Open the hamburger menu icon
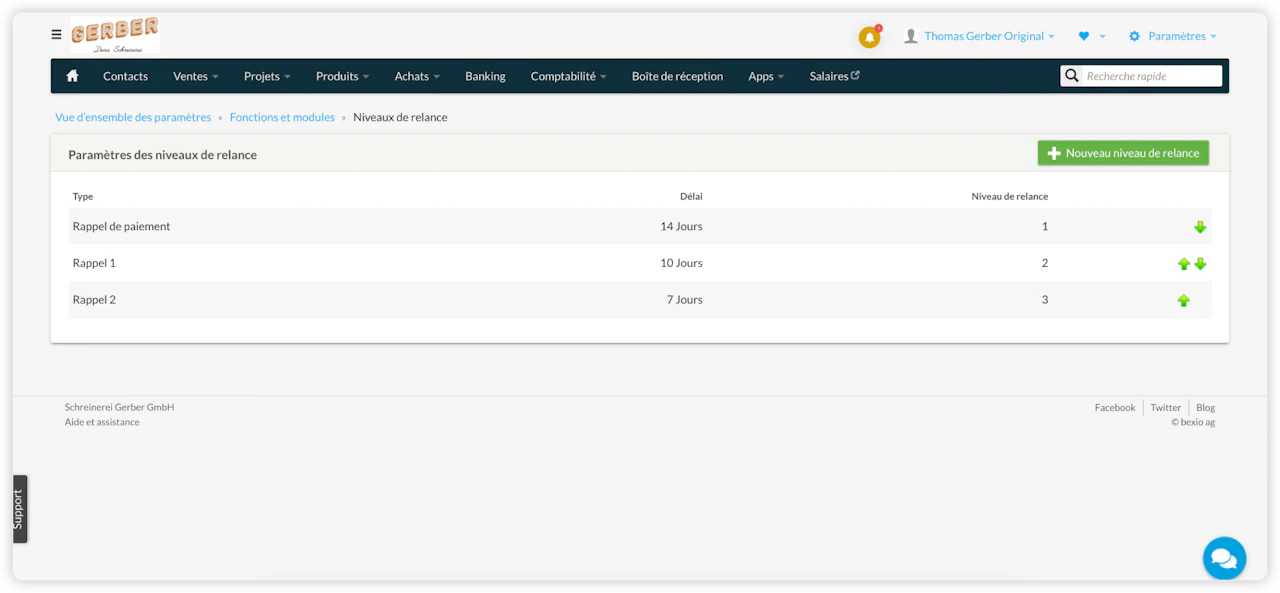The width and height of the screenshot is (1280, 593). [x=56, y=35]
